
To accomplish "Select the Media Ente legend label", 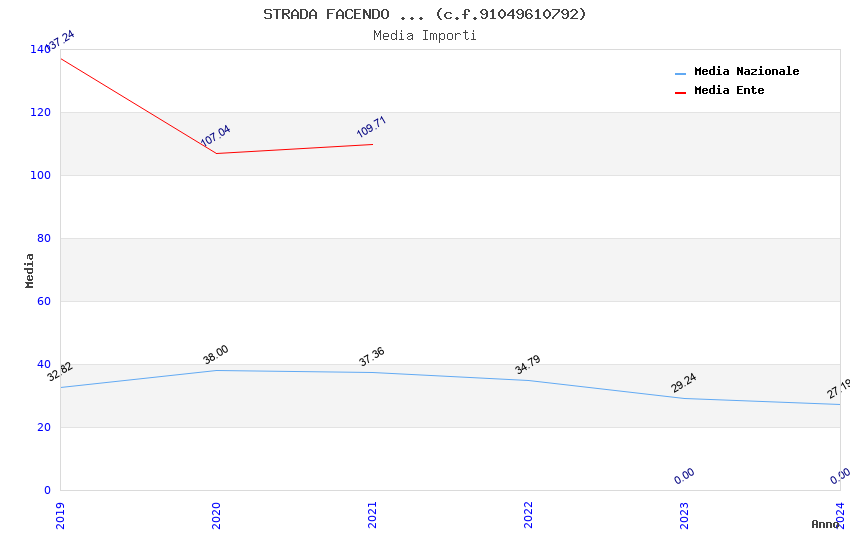I will pyautogui.click(x=729, y=91).
